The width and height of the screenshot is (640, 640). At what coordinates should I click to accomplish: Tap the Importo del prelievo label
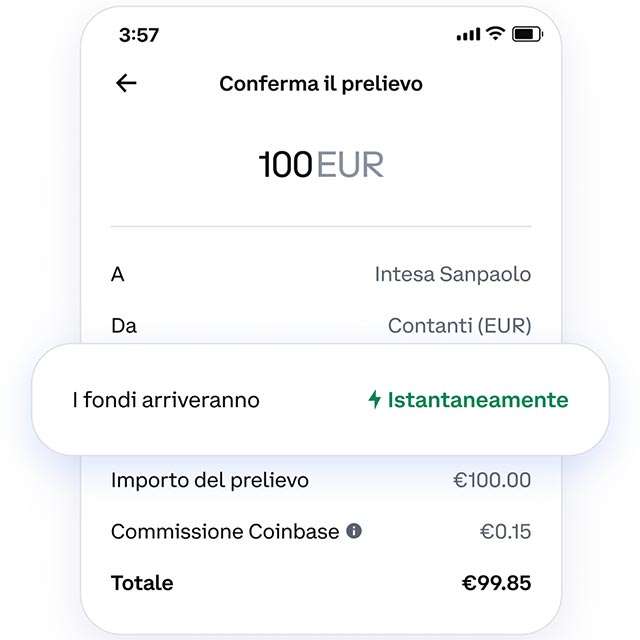point(210,480)
